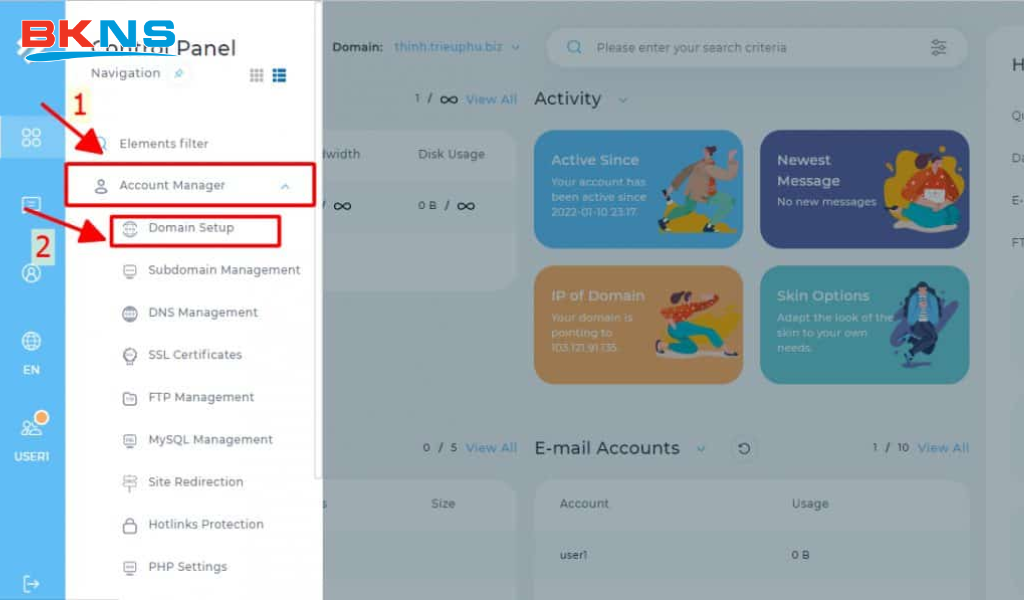Pin the navigation panel with the pin icon

pos(178,73)
